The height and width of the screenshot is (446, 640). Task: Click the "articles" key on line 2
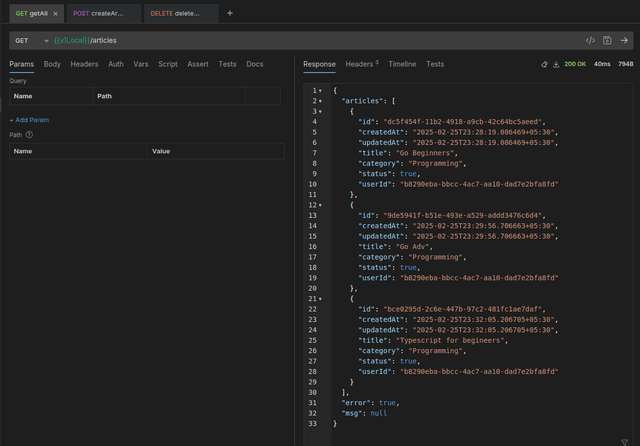click(x=360, y=101)
